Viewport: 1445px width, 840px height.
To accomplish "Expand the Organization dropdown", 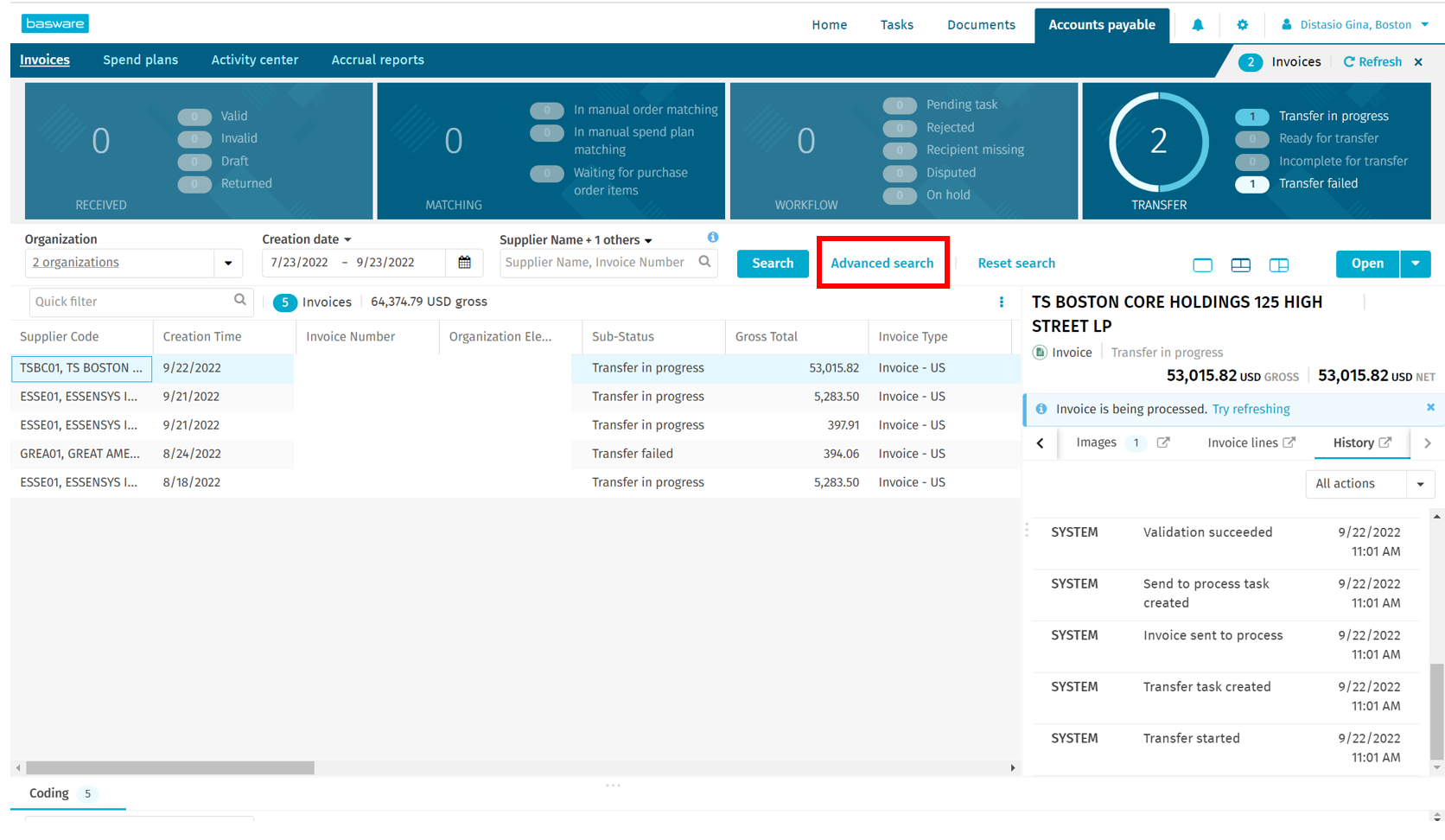I will (x=228, y=263).
